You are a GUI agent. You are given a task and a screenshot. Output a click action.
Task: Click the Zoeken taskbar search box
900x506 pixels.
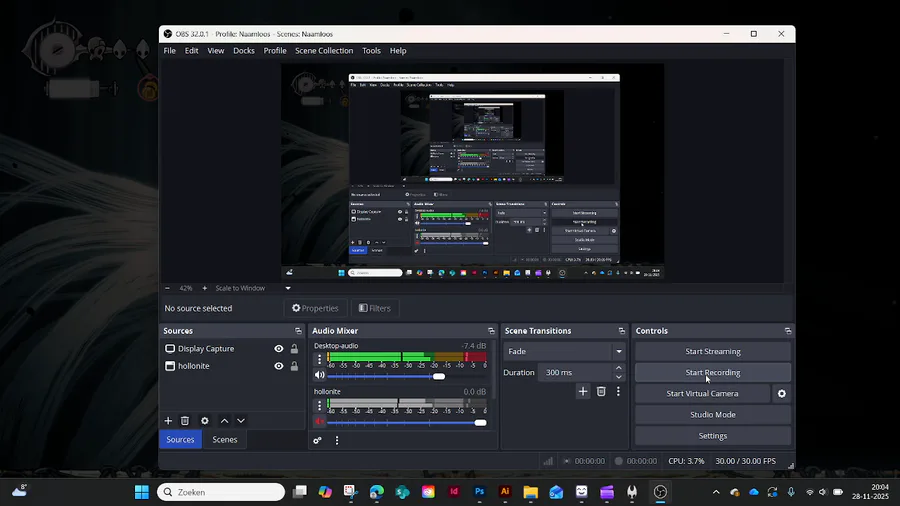[x=221, y=492]
